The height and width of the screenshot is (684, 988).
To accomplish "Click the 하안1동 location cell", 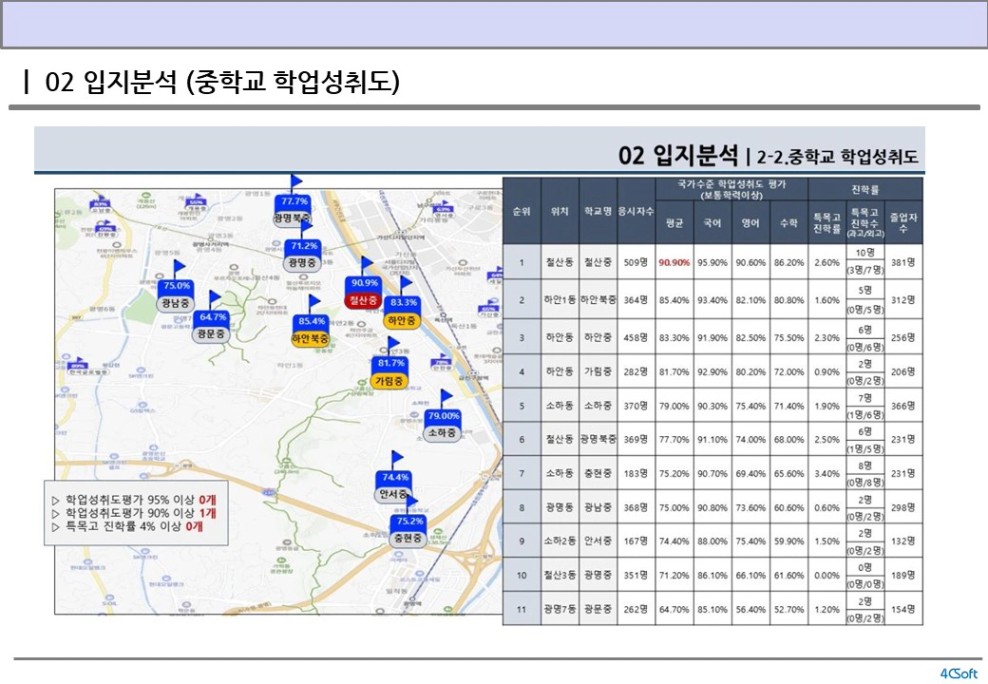I will click(560, 300).
